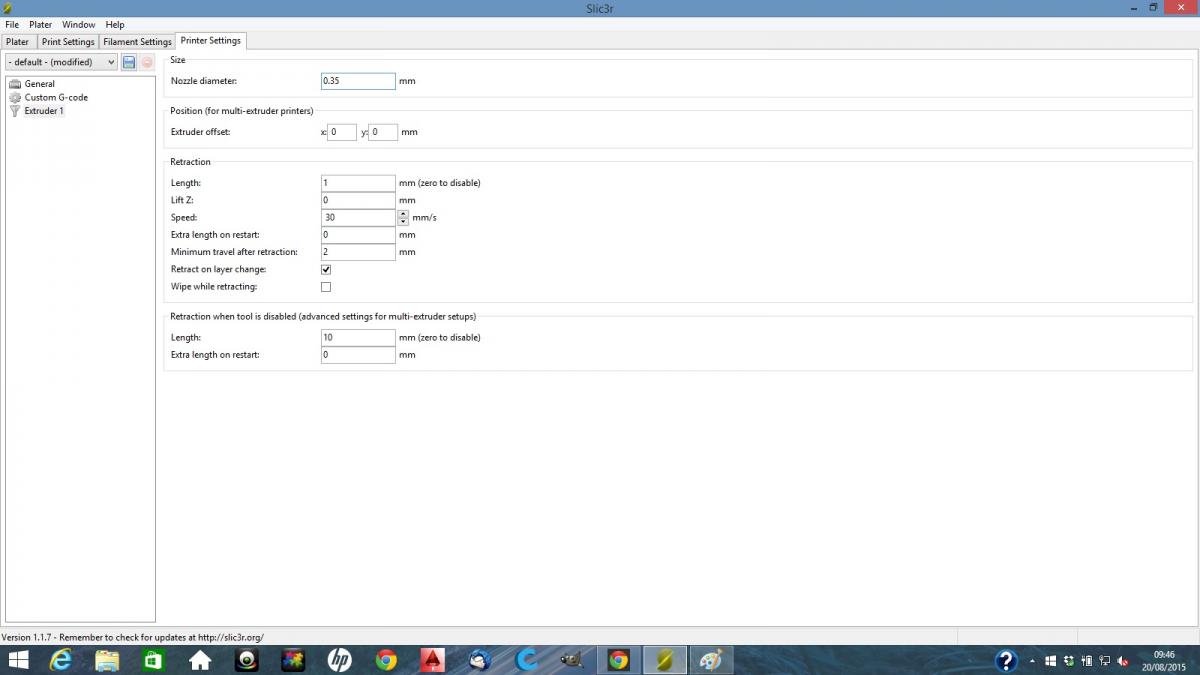Switch to the Filament Settings tab
The width and height of the screenshot is (1200, 675).
tap(137, 42)
